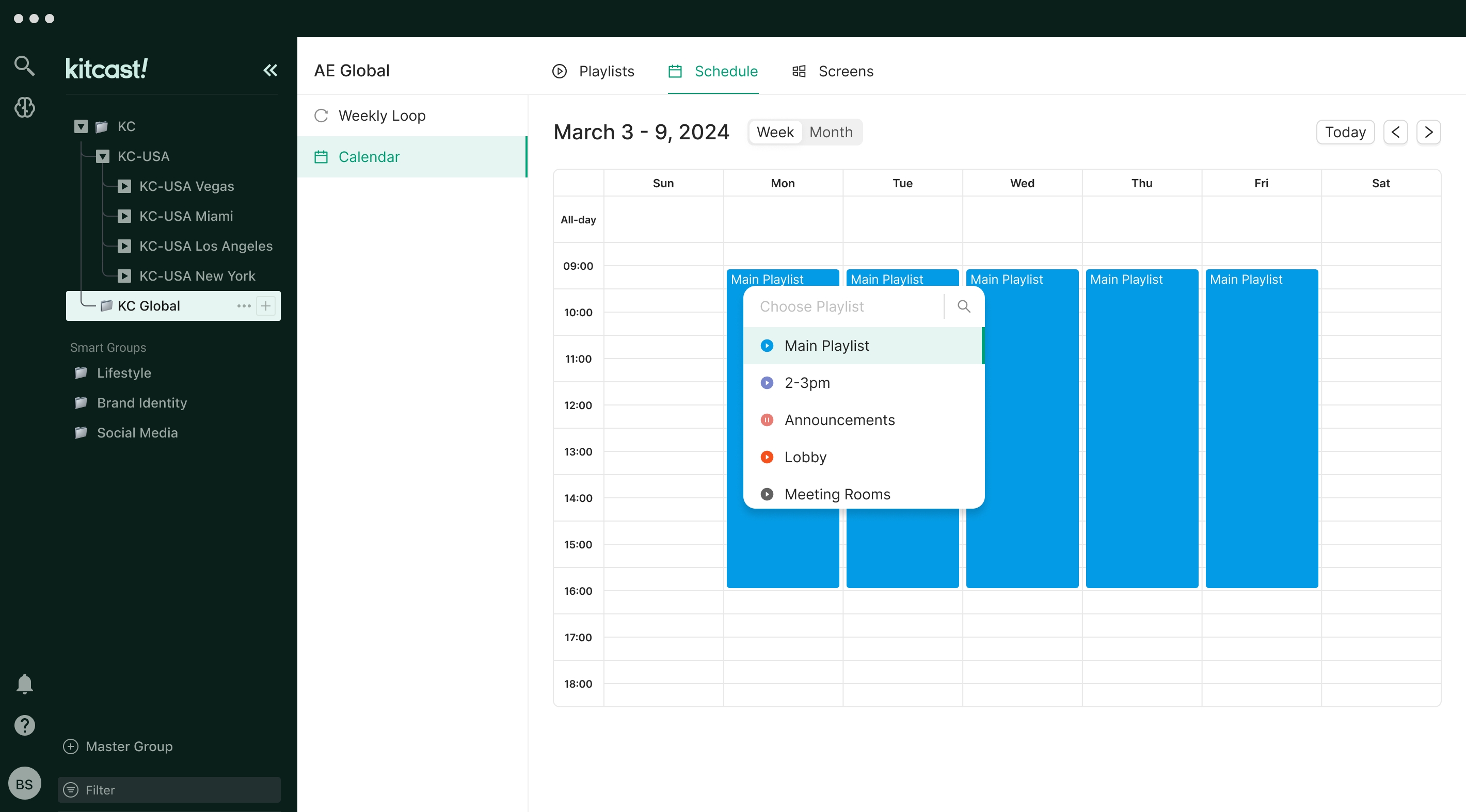Open the brain AI icon in sidebar
The width and height of the screenshot is (1466, 812).
pyautogui.click(x=24, y=107)
